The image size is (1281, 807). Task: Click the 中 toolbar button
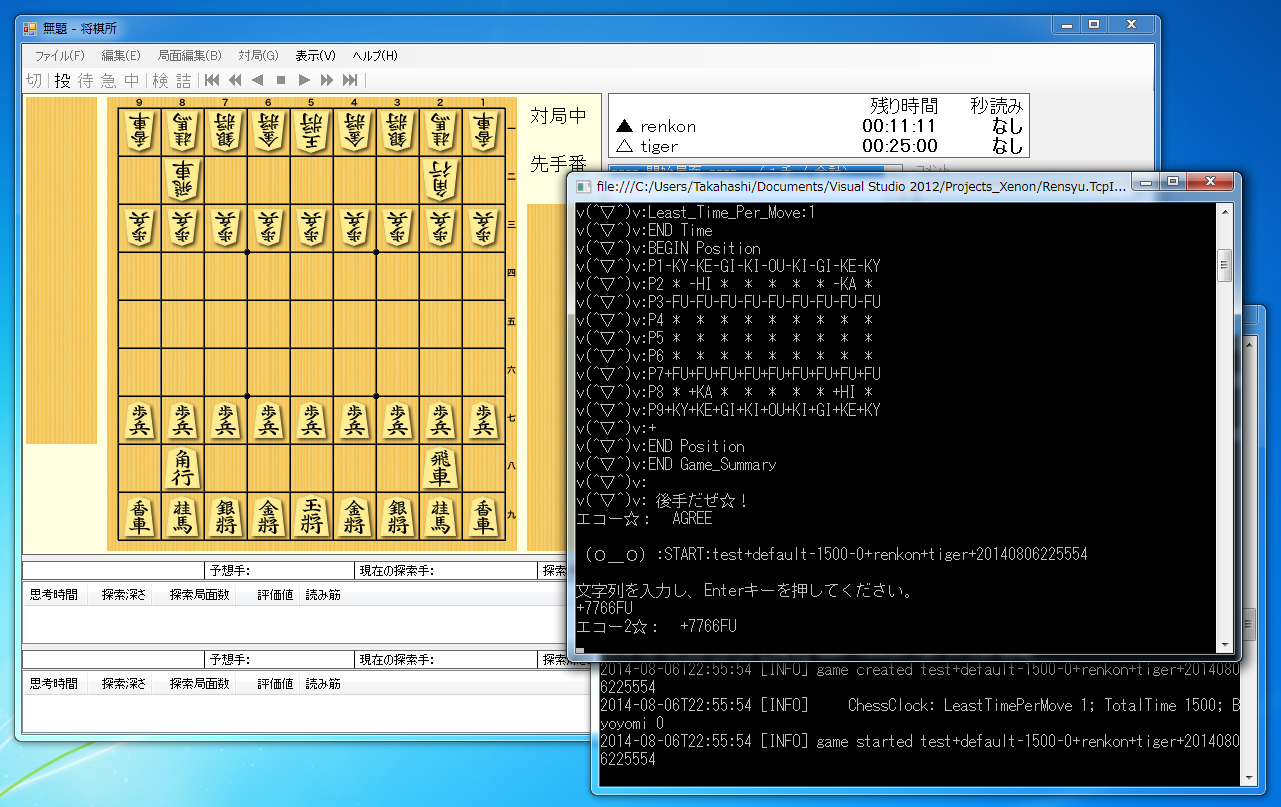click(132, 80)
